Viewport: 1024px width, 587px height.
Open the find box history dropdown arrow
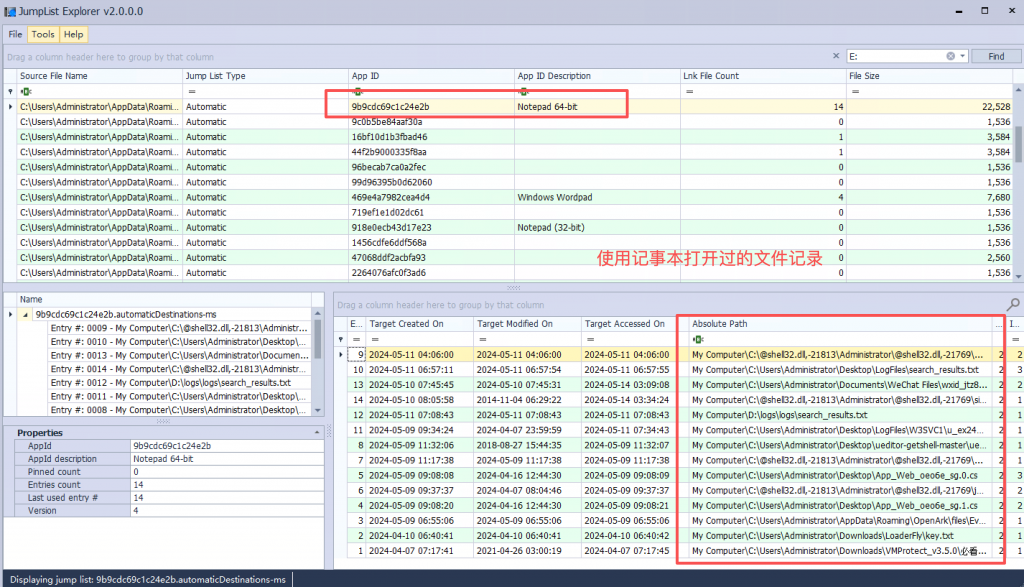click(x=962, y=57)
